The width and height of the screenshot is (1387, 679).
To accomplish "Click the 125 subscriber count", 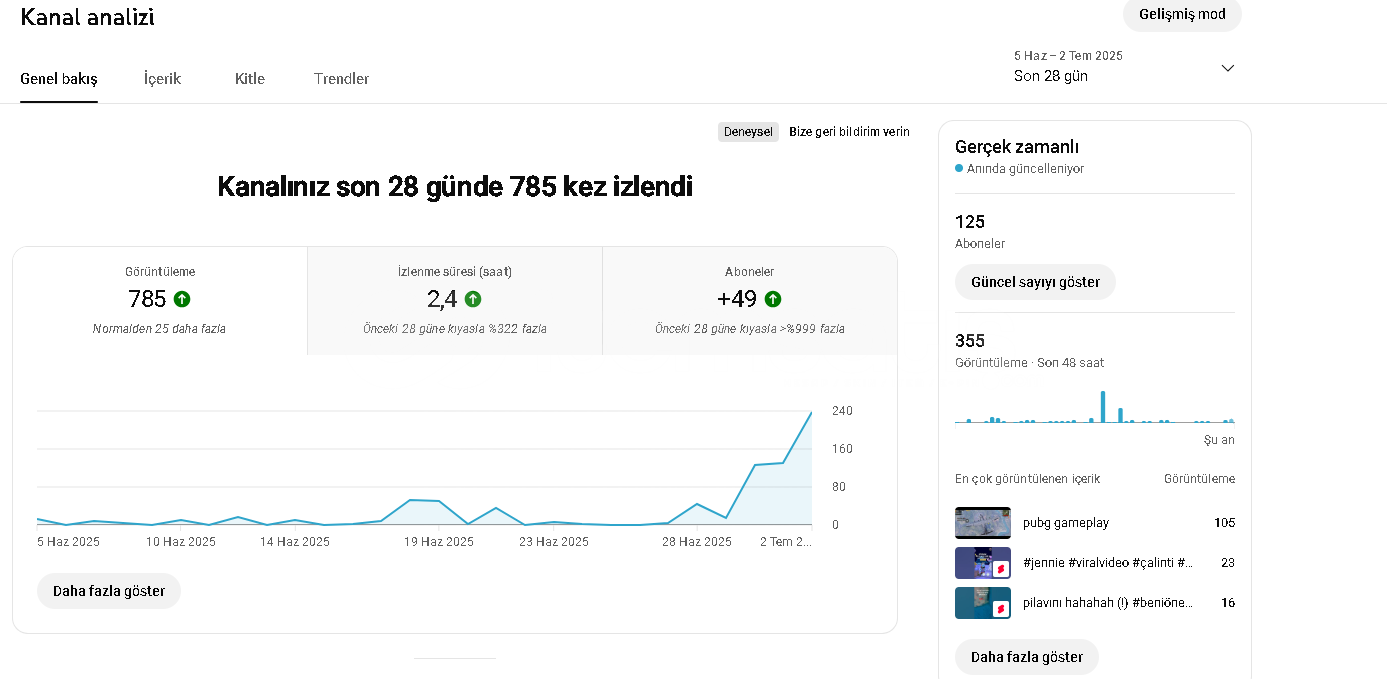I will [x=970, y=222].
